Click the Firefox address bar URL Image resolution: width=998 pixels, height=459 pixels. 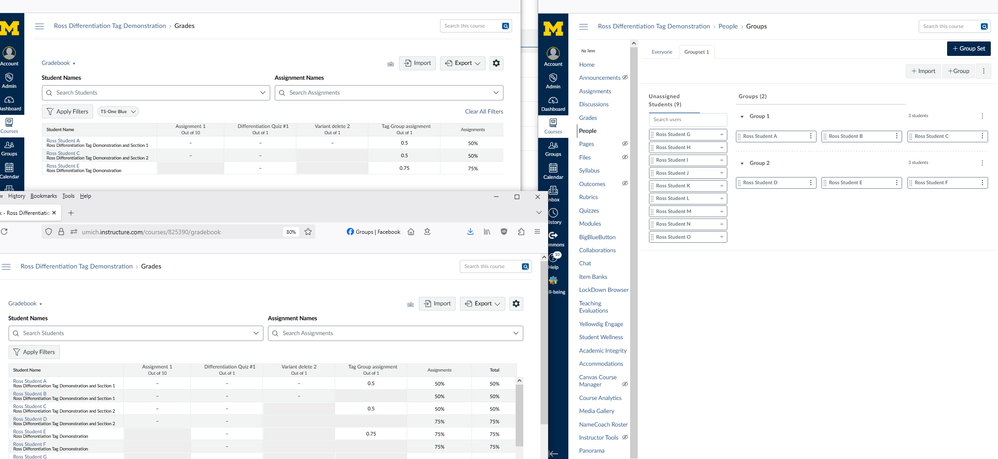point(151,232)
